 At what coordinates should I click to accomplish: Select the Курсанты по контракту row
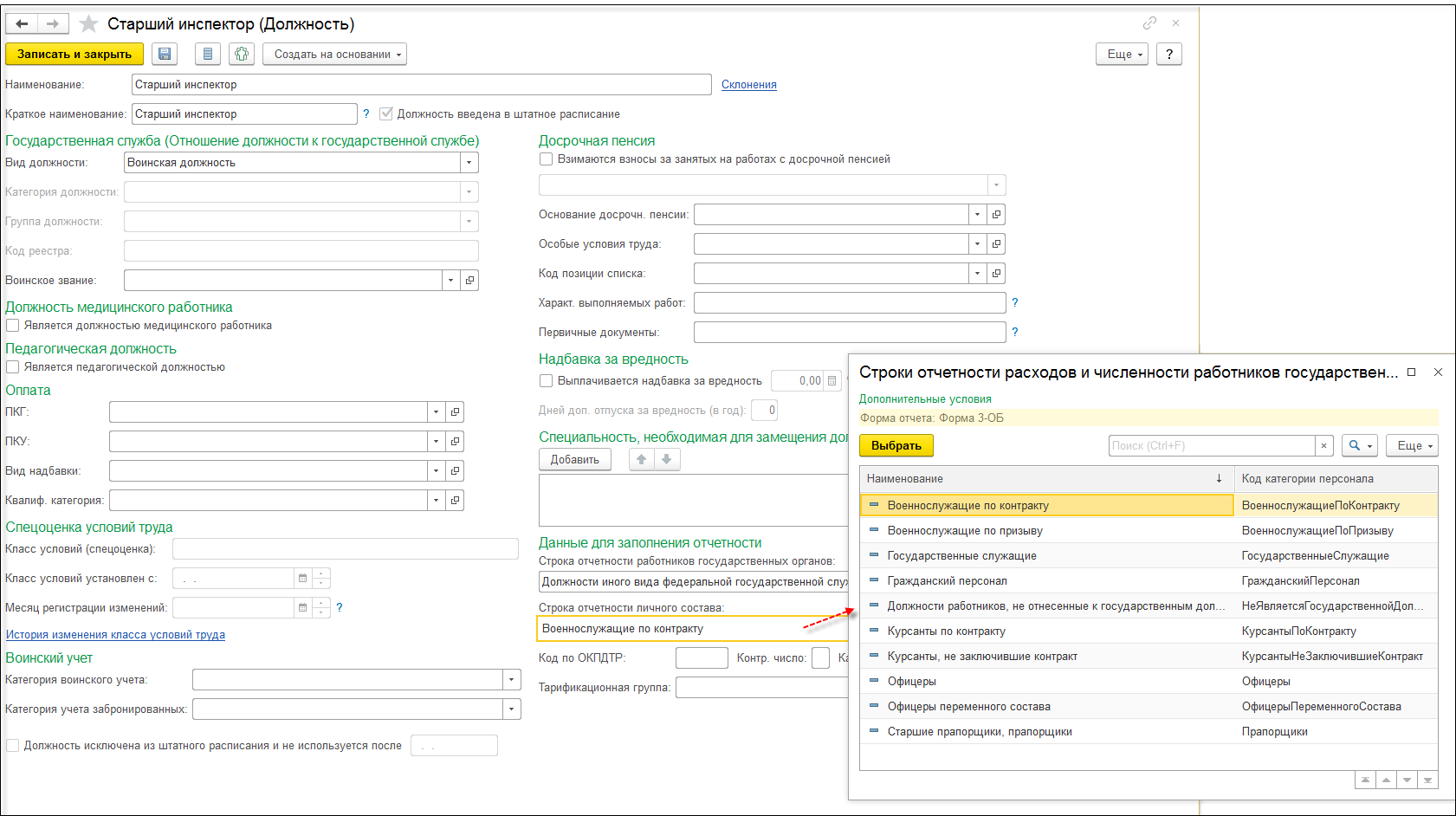pos(1149,631)
